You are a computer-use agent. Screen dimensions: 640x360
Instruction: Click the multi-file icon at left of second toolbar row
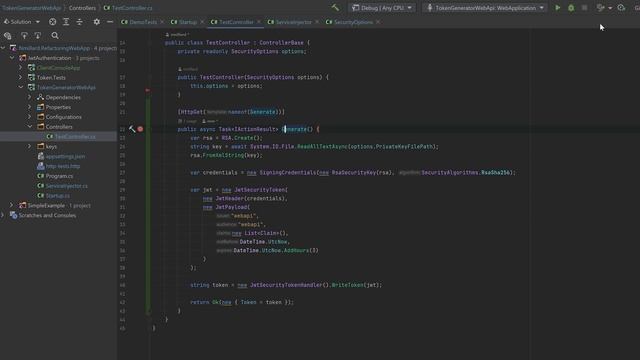(7, 36)
